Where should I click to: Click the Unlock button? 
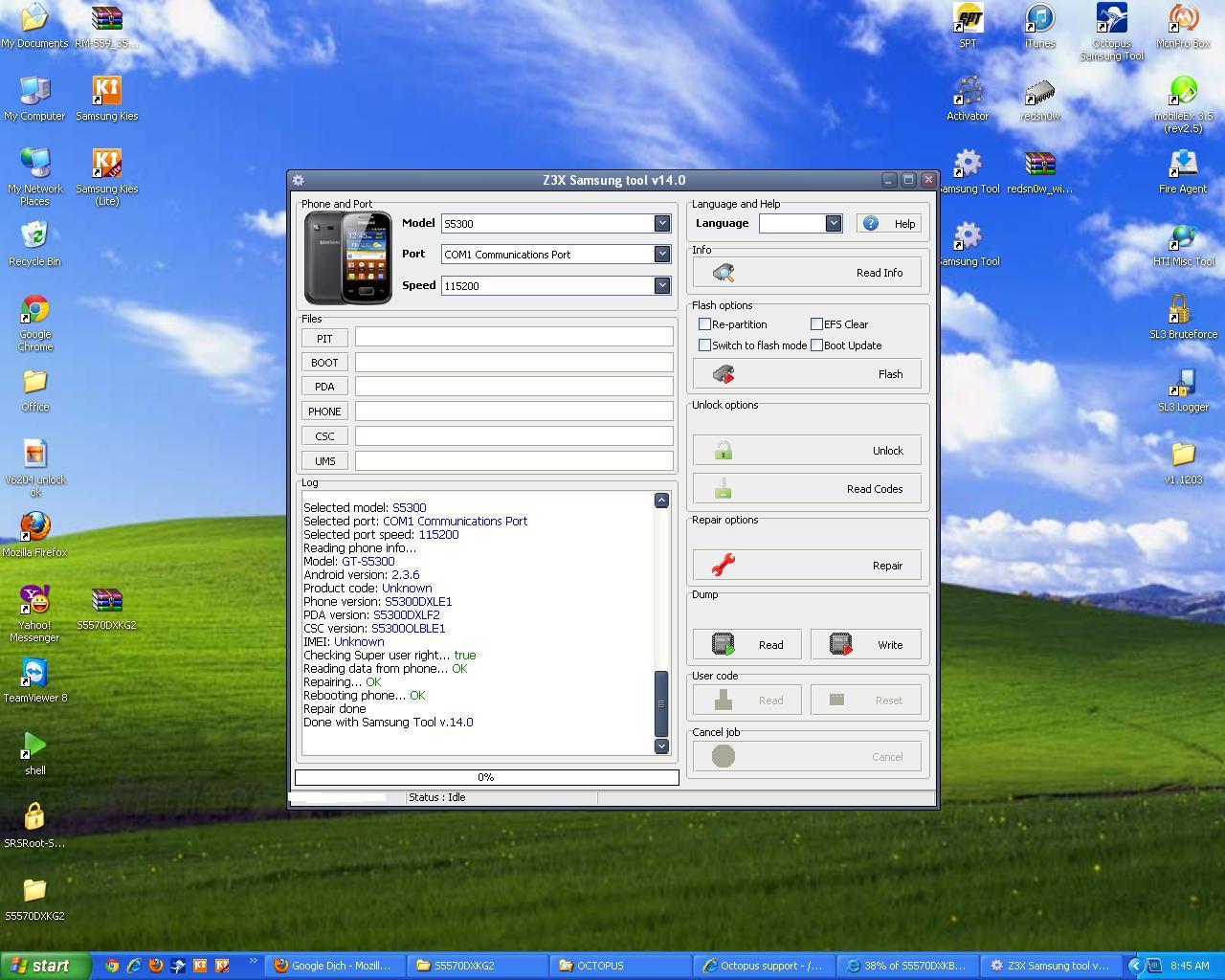pyautogui.click(x=807, y=451)
